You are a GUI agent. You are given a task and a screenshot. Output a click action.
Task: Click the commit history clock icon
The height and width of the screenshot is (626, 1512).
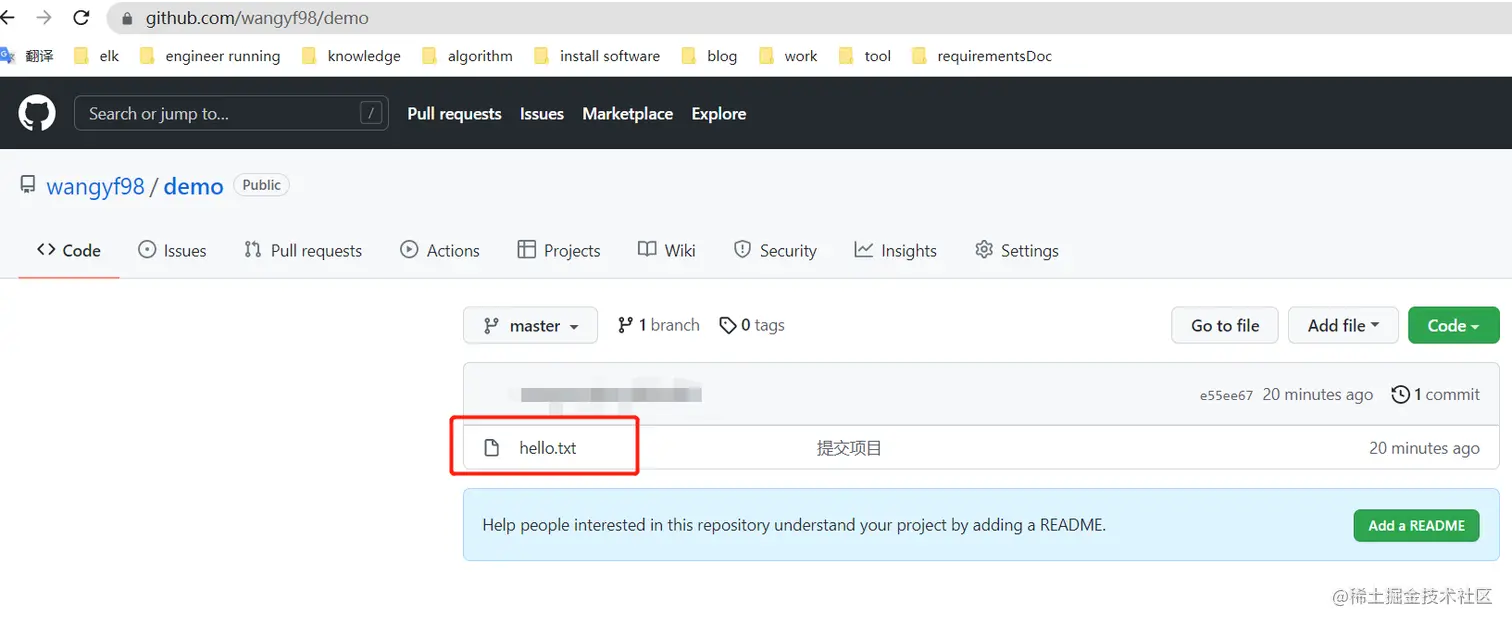1400,394
